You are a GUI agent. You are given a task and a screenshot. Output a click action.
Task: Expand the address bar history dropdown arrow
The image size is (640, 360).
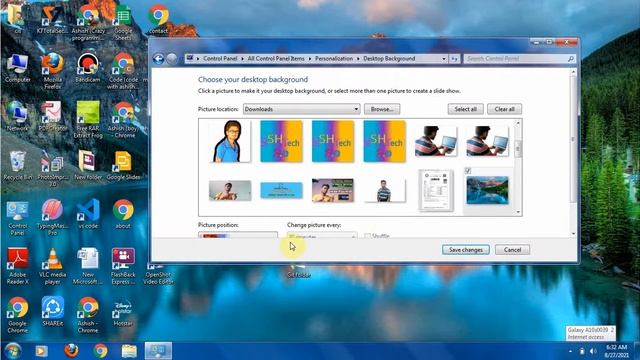(444, 59)
